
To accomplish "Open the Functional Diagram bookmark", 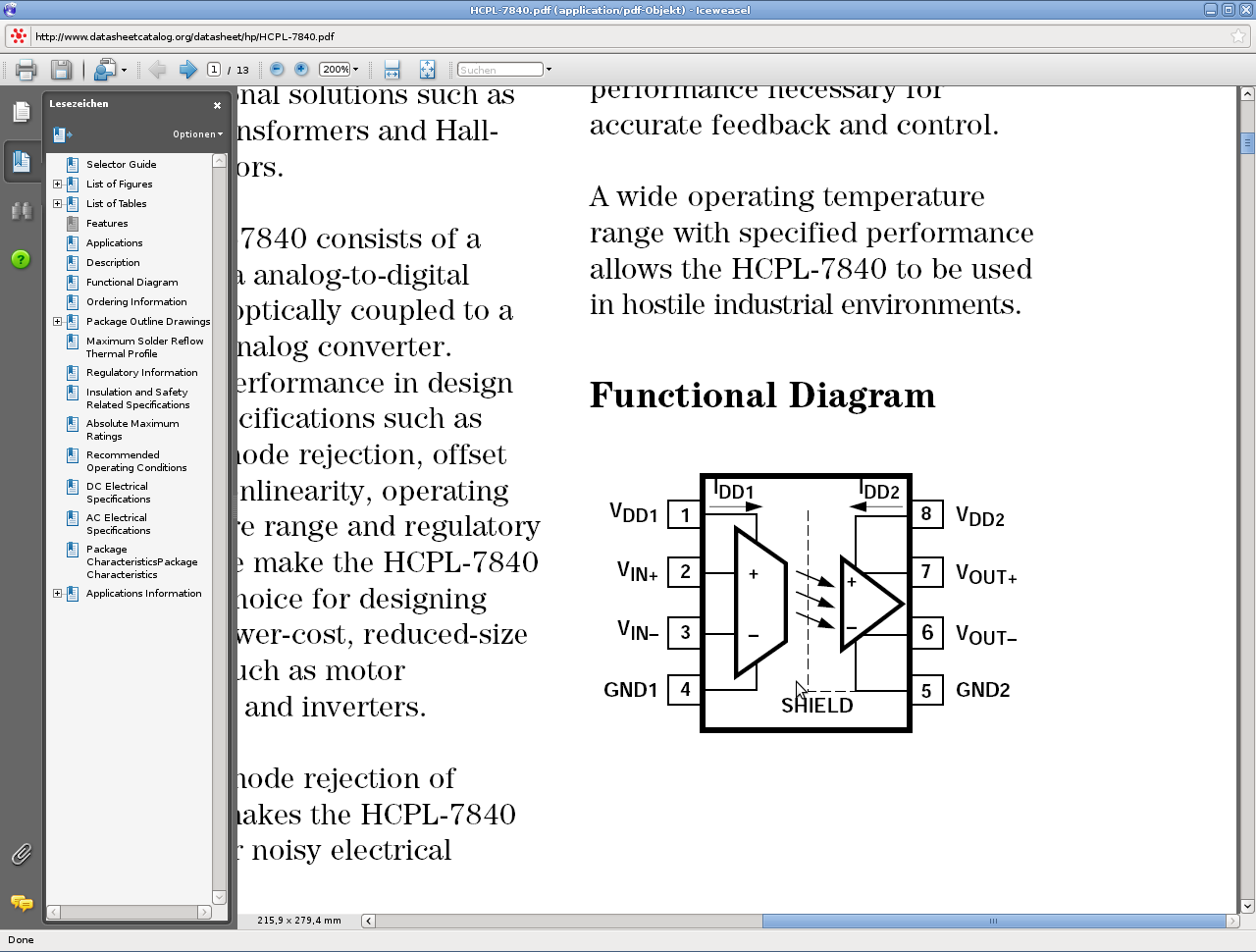I will click(131, 283).
